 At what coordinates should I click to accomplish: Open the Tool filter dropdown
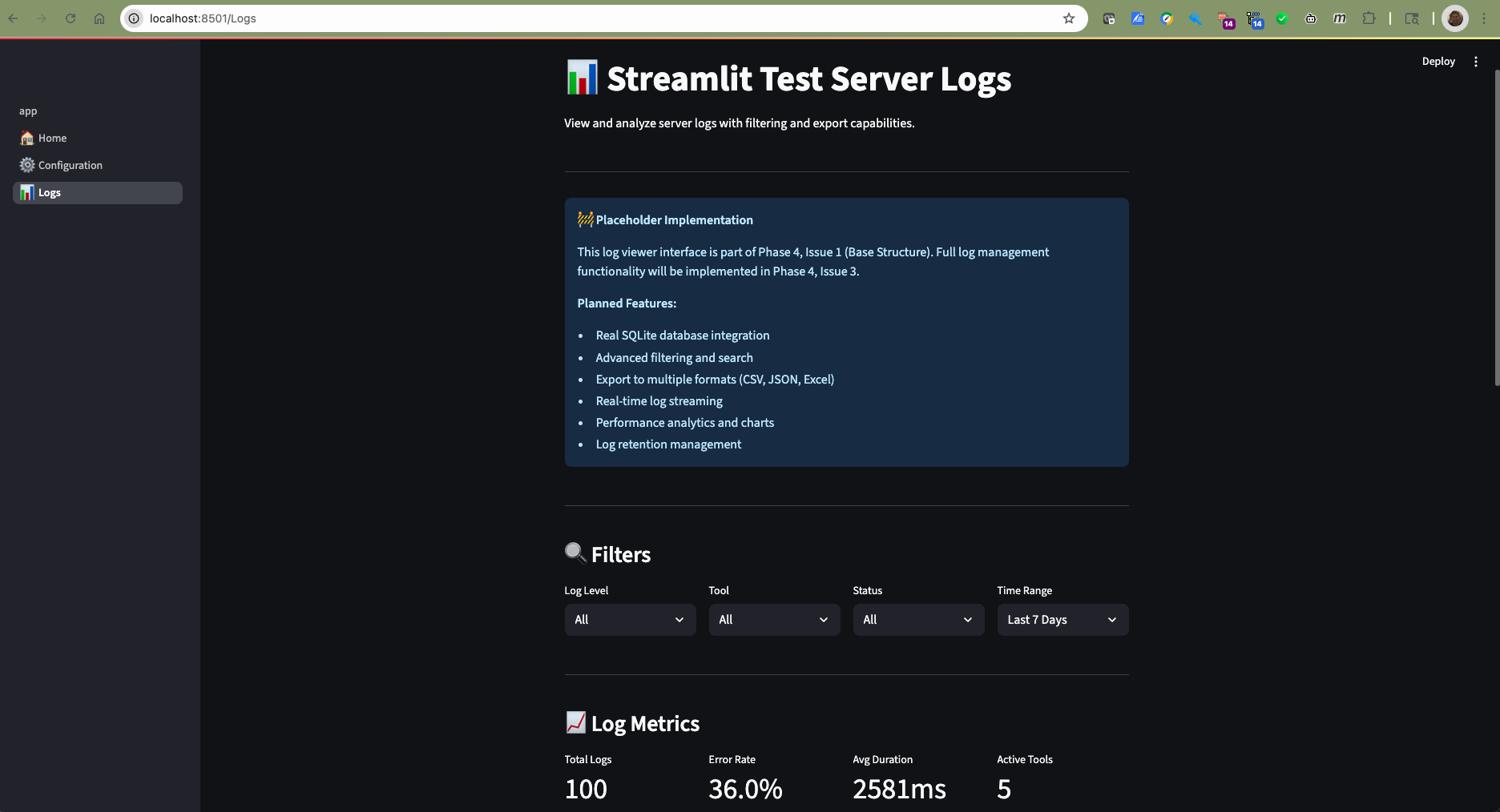pyautogui.click(x=774, y=619)
